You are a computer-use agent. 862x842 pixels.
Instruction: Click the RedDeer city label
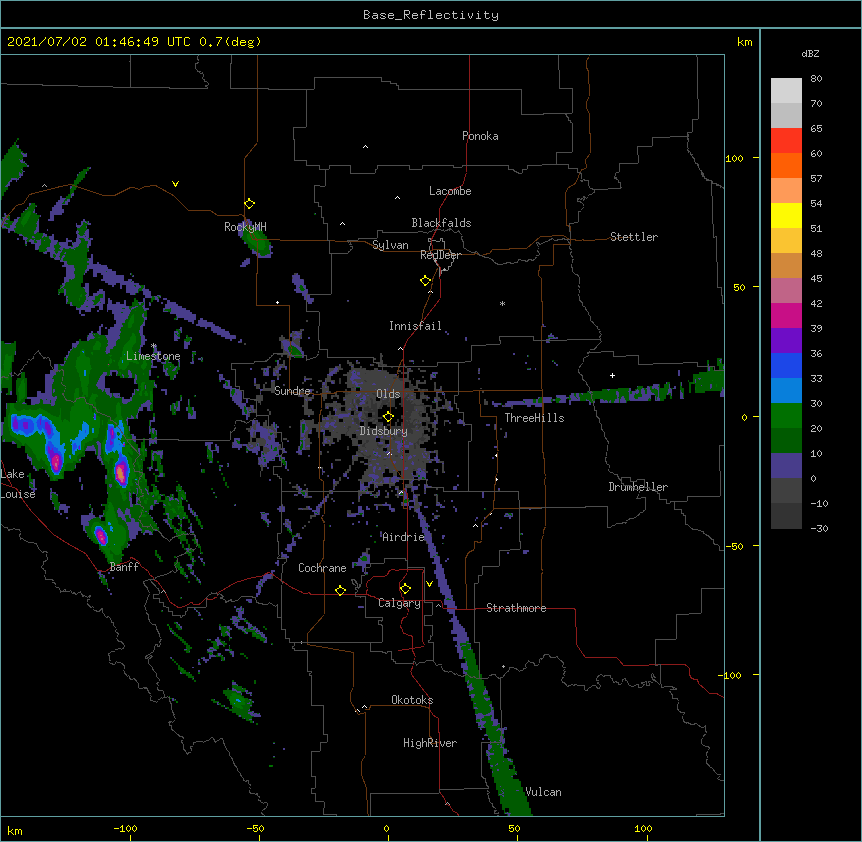click(x=440, y=255)
